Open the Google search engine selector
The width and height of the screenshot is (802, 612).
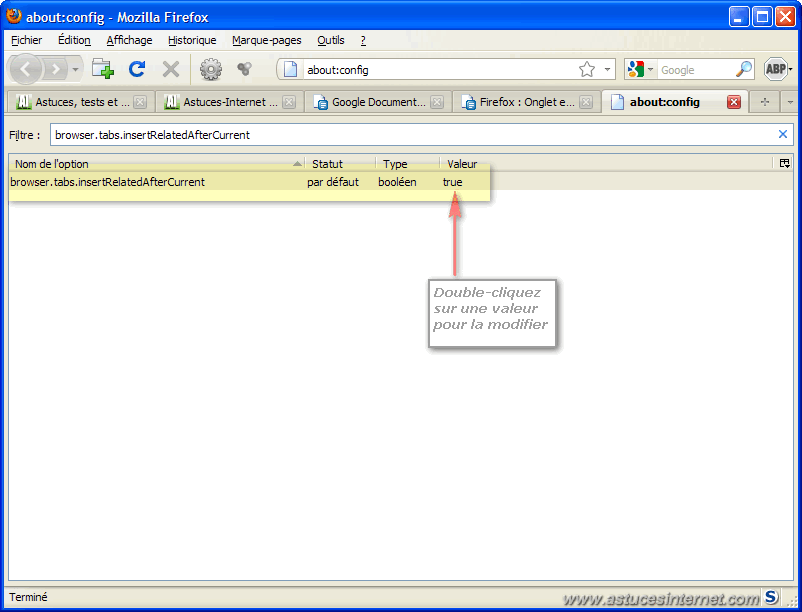[x=640, y=69]
